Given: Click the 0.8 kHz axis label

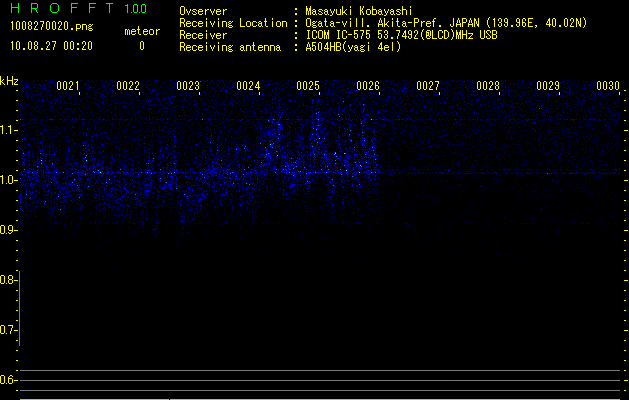Looking at the screenshot, I should [x=7, y=280].
